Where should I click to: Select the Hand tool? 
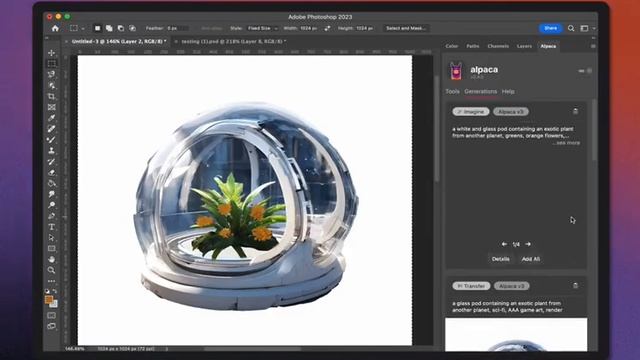tap(51, 260)
